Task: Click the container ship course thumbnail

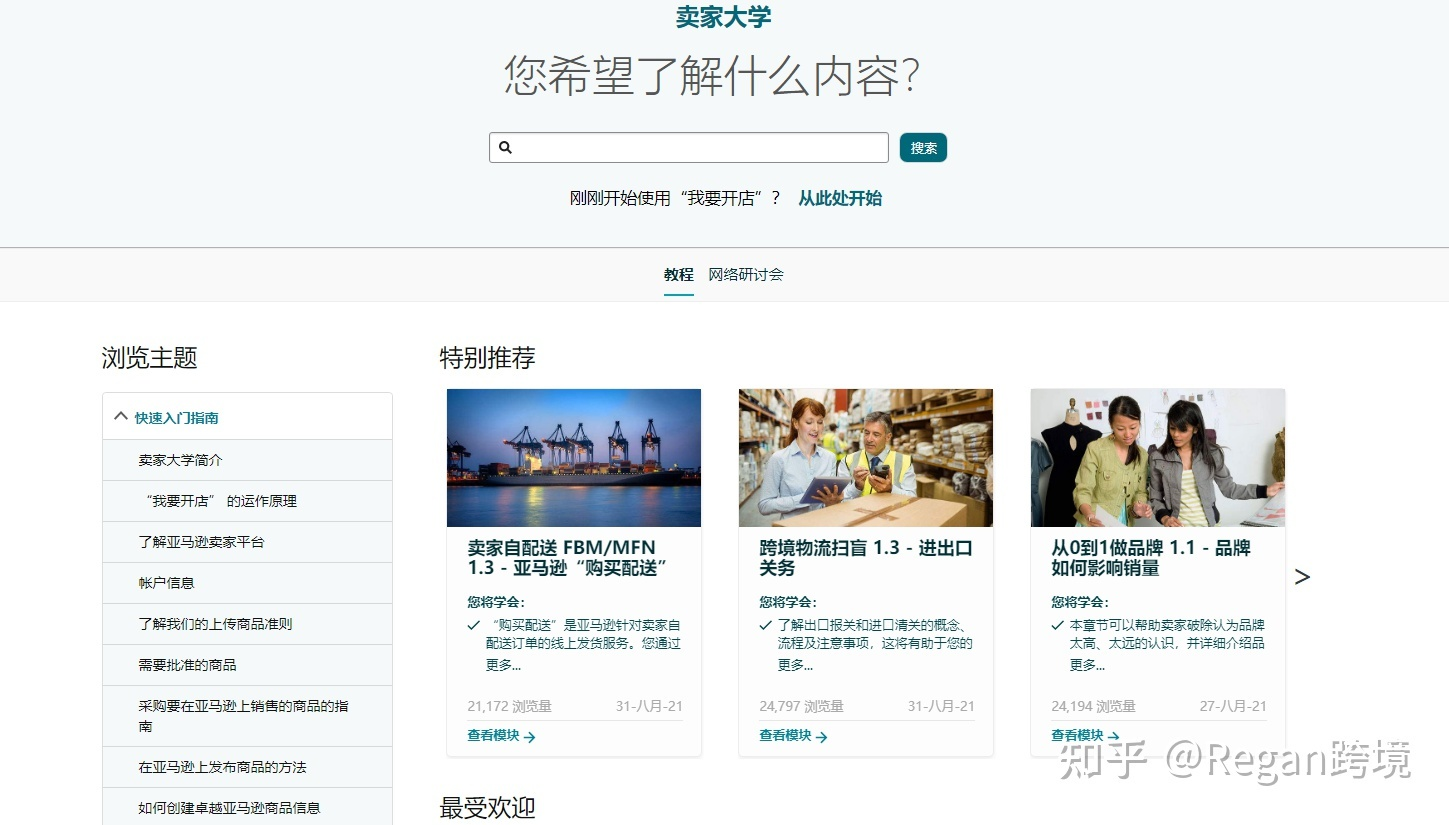Action: tap(573, 457)
